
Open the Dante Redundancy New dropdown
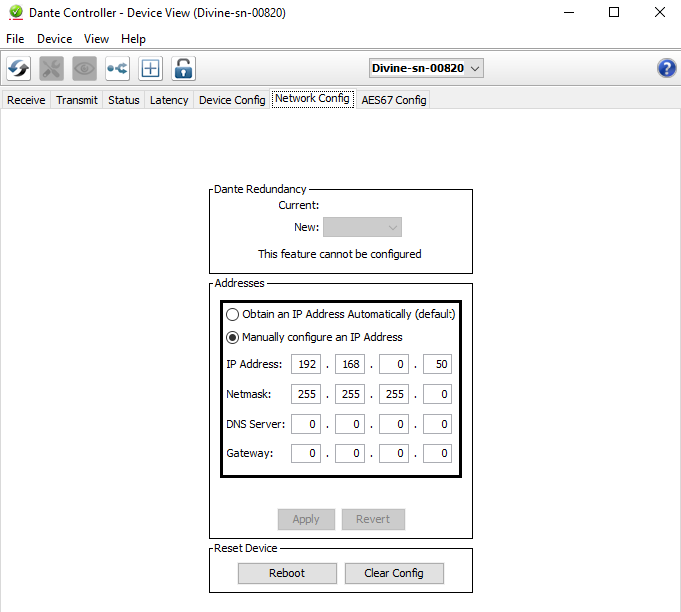tap(362, 227)
